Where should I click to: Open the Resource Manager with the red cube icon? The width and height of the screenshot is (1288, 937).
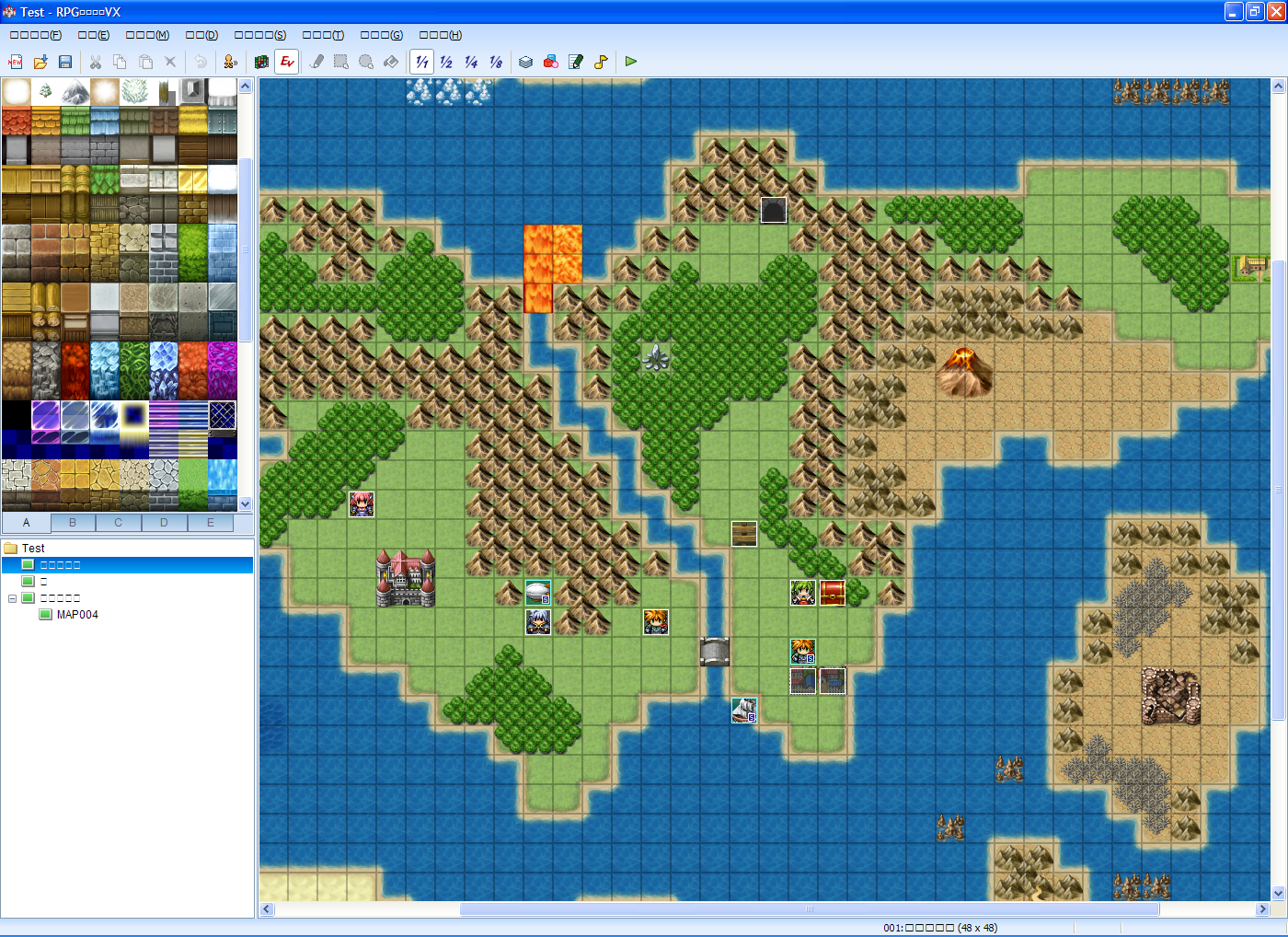pos(550,62)
